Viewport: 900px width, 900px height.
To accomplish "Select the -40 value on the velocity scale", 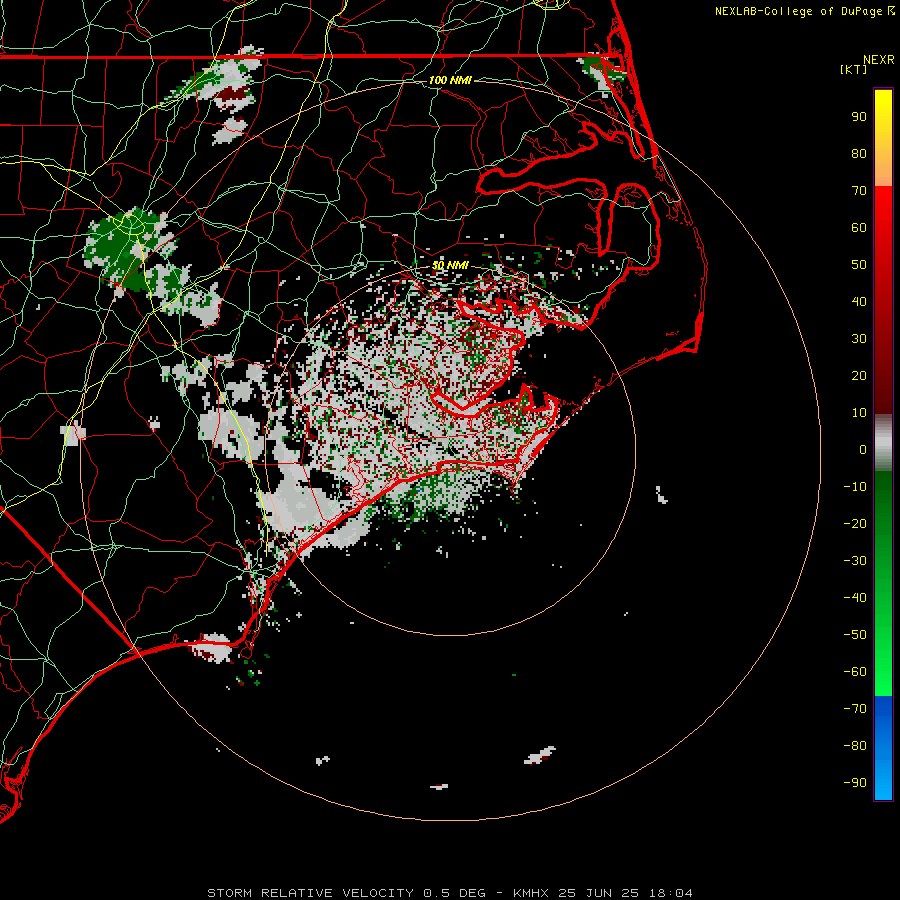I will point(855,598).
